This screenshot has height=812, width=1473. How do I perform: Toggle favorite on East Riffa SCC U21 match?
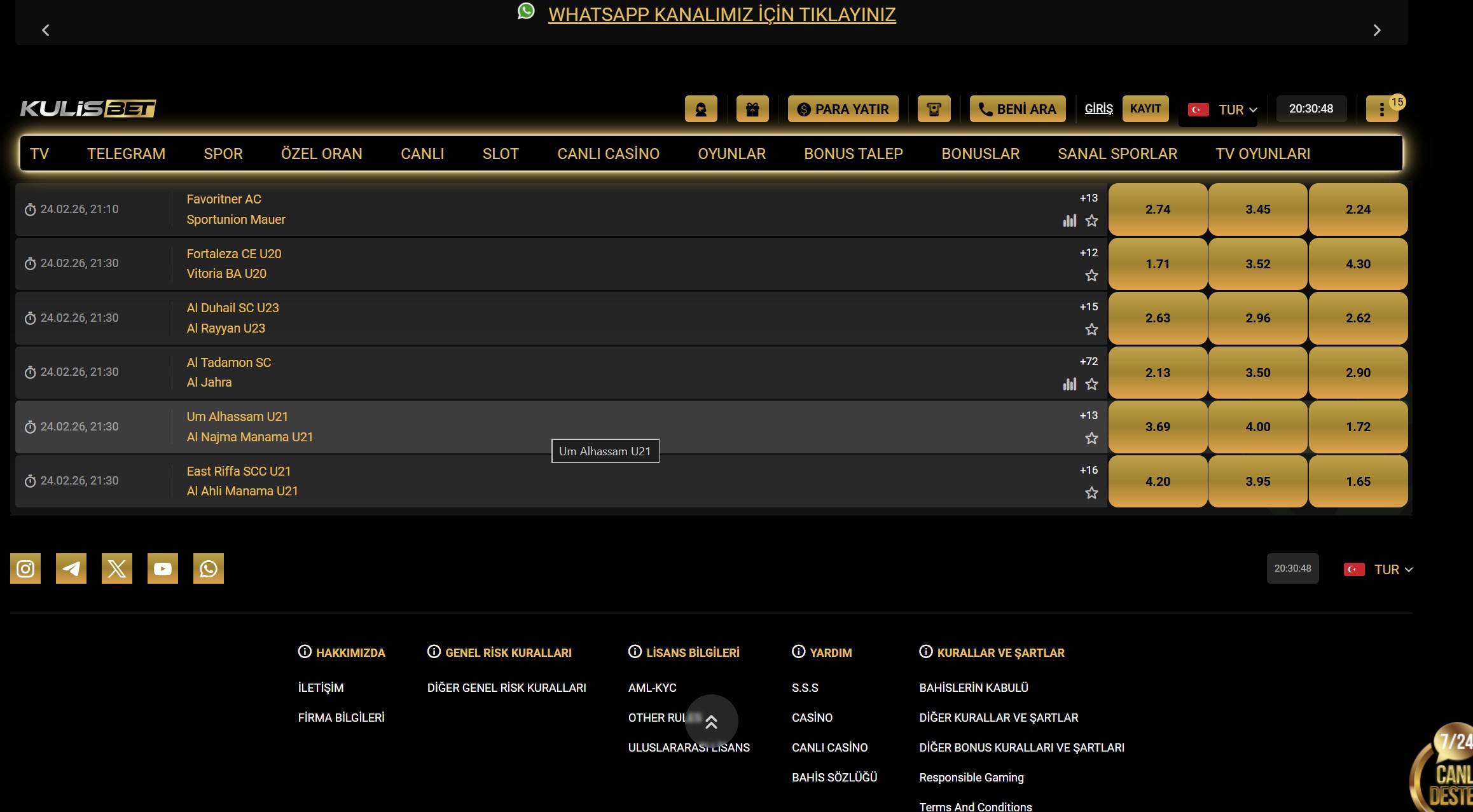pyautogui.click(x=1091, y=493)
